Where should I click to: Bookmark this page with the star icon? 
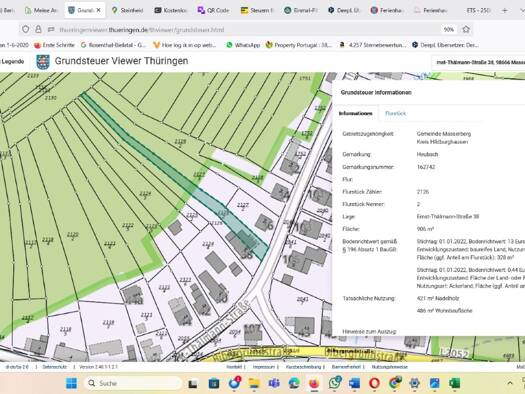pos(466,29)
